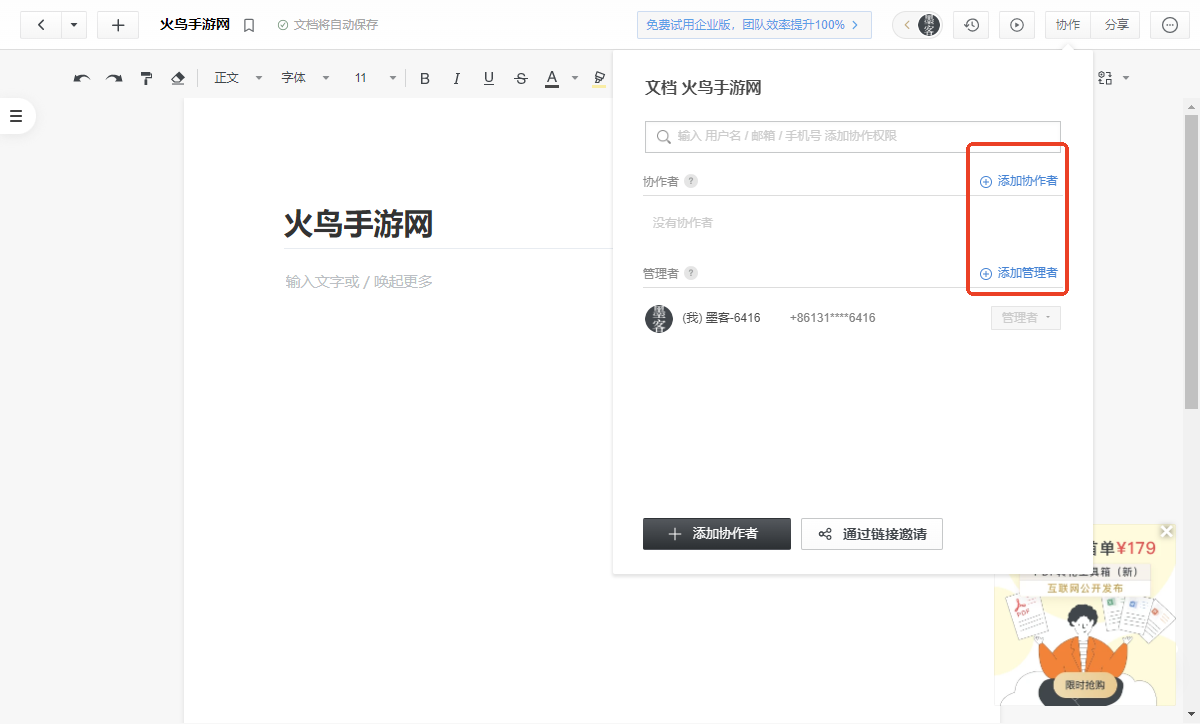Click the phone number +86131****6416

point(832,318)
